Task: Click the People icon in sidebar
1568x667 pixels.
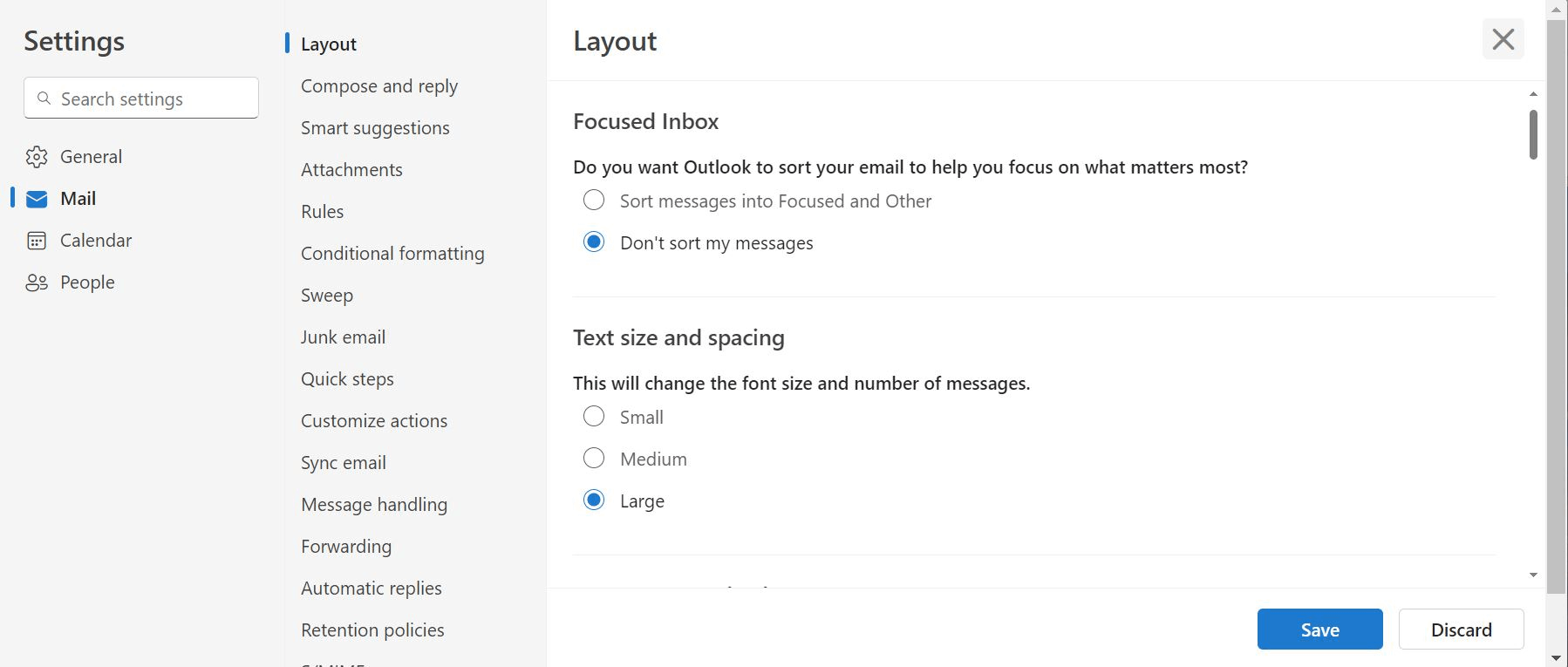Action: point(37,282)
